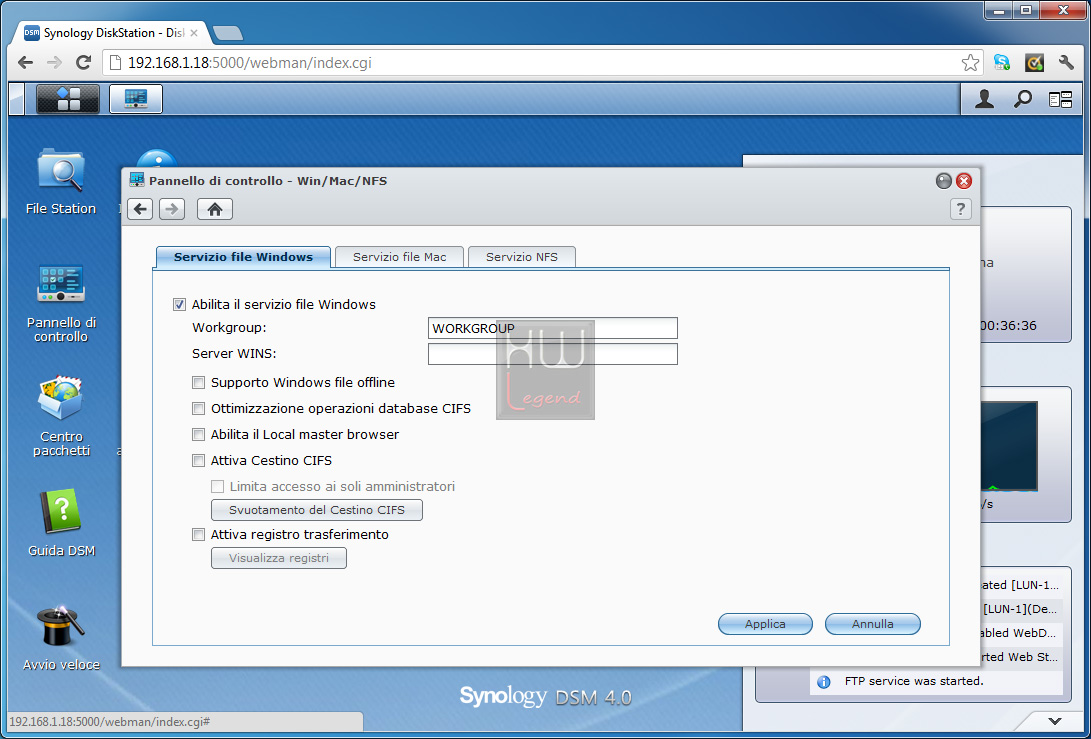Image resolution: width=1091 pixels, height=739 pixels.
Task: Check Limita accesso ai soli amministratori
Action: [x=218, y=486]
